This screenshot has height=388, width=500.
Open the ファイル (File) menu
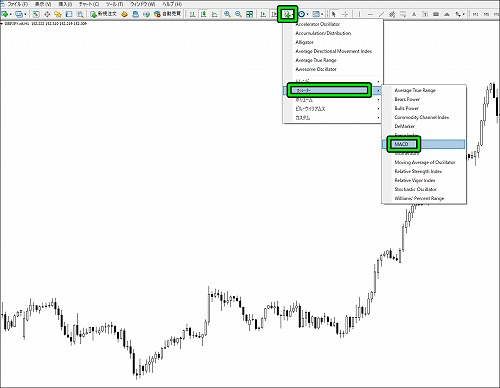pyautogui.click(x=17, y=4)
